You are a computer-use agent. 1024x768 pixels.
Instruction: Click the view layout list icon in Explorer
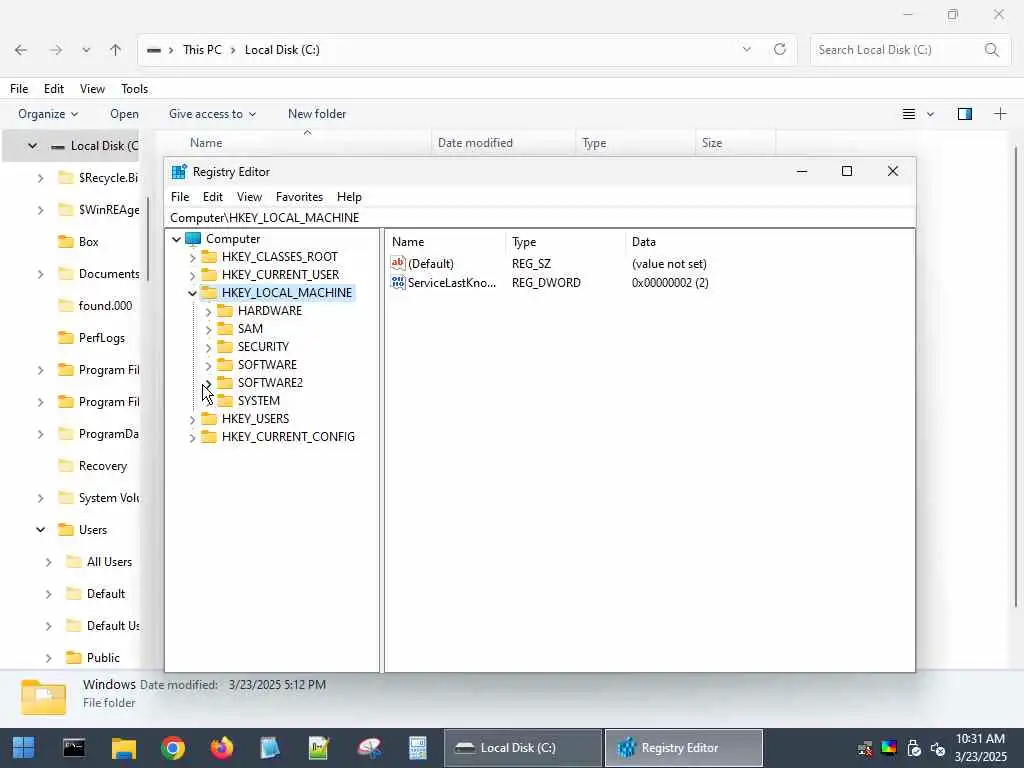pyautogui.click(x=908, y=114)
